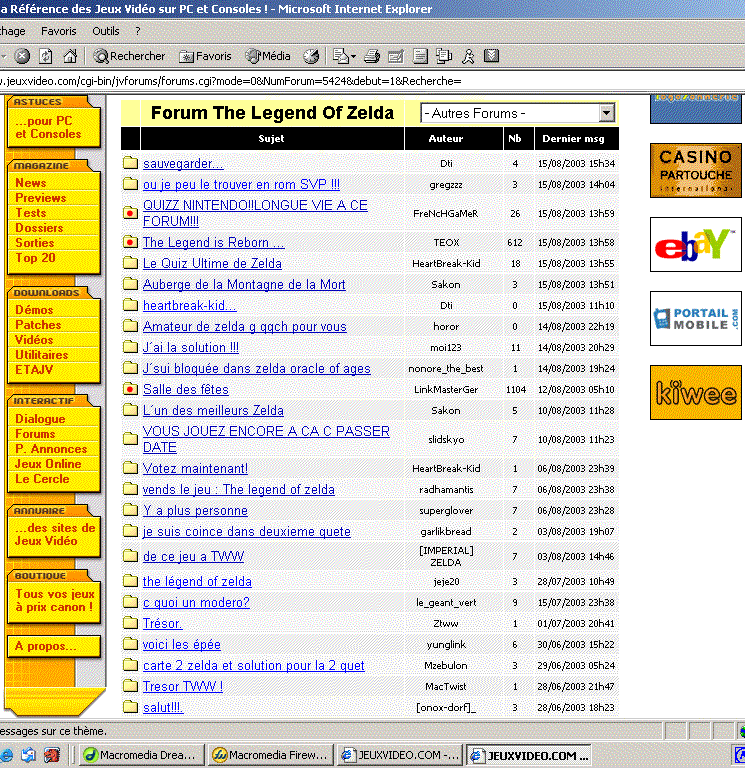Image resolution: width=745 pixels, height=768 pixels.
Task: Click the kiwee banner
Action: click(696, 392)
